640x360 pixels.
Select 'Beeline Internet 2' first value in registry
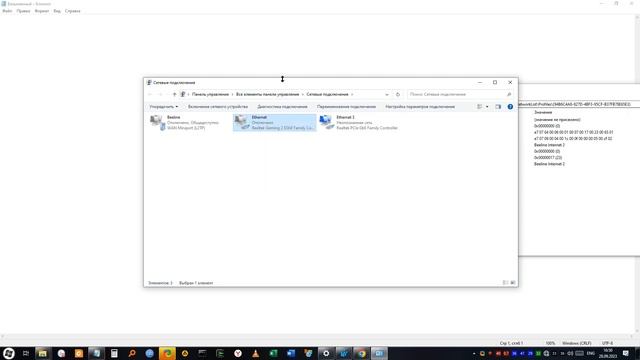tap(549, 145)
